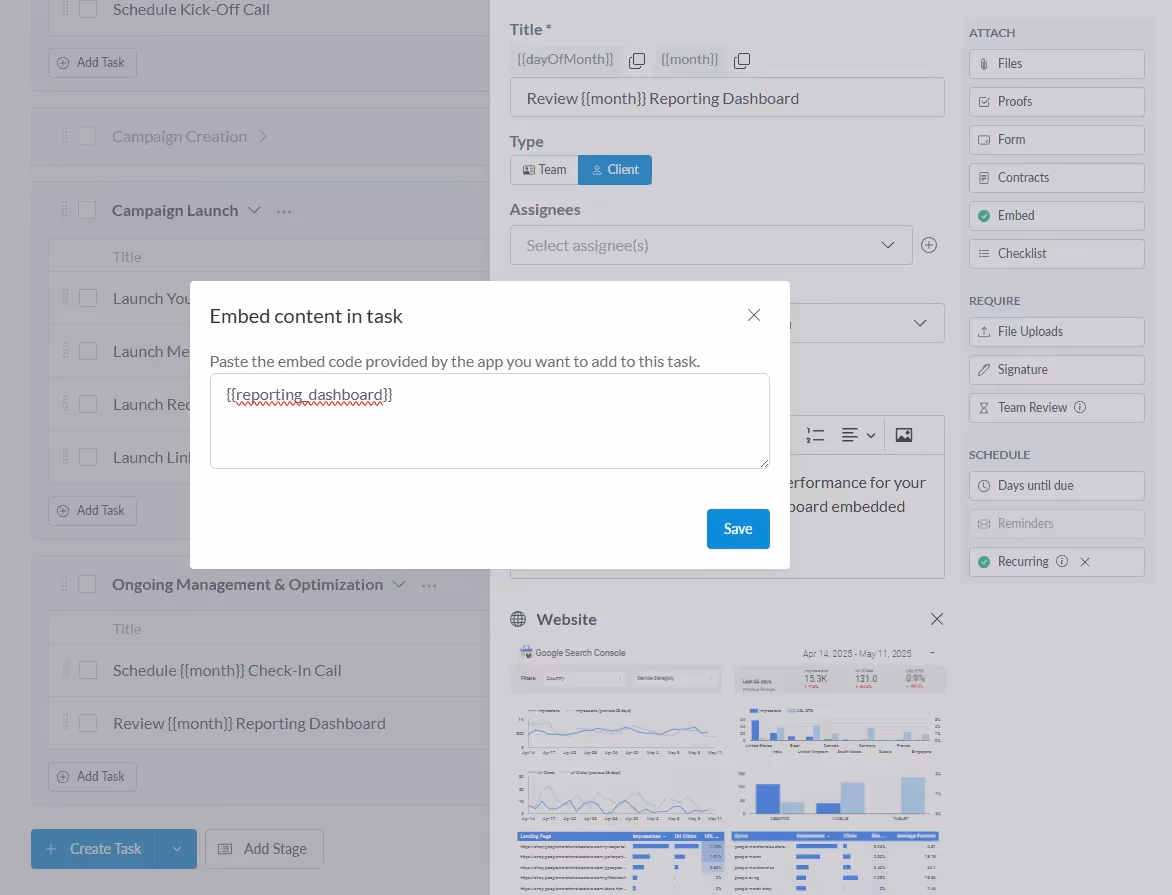Remove the Recurring schedule setting
1172x895 pixels.
(1085, 562)
